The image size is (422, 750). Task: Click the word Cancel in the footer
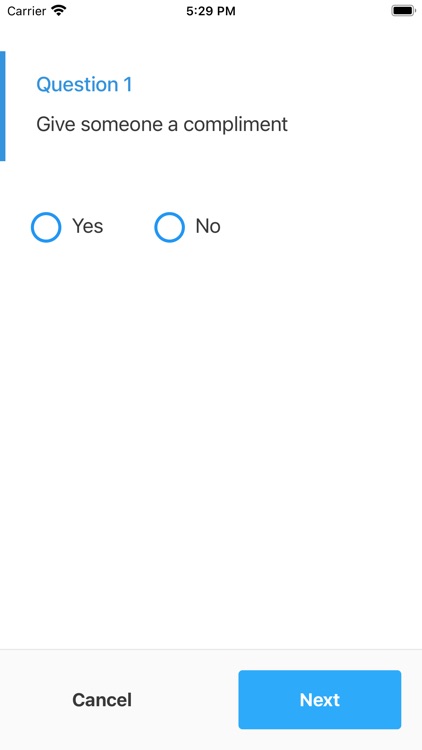click(x=102, y=700)
